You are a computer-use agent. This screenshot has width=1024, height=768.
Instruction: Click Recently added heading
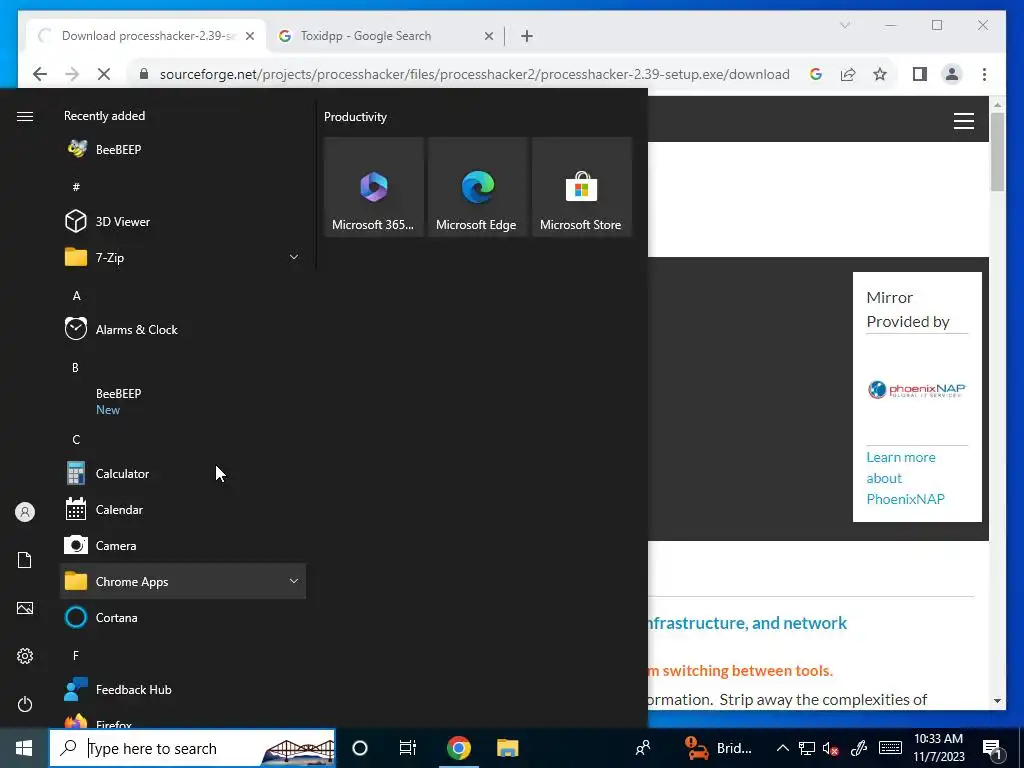104,116
